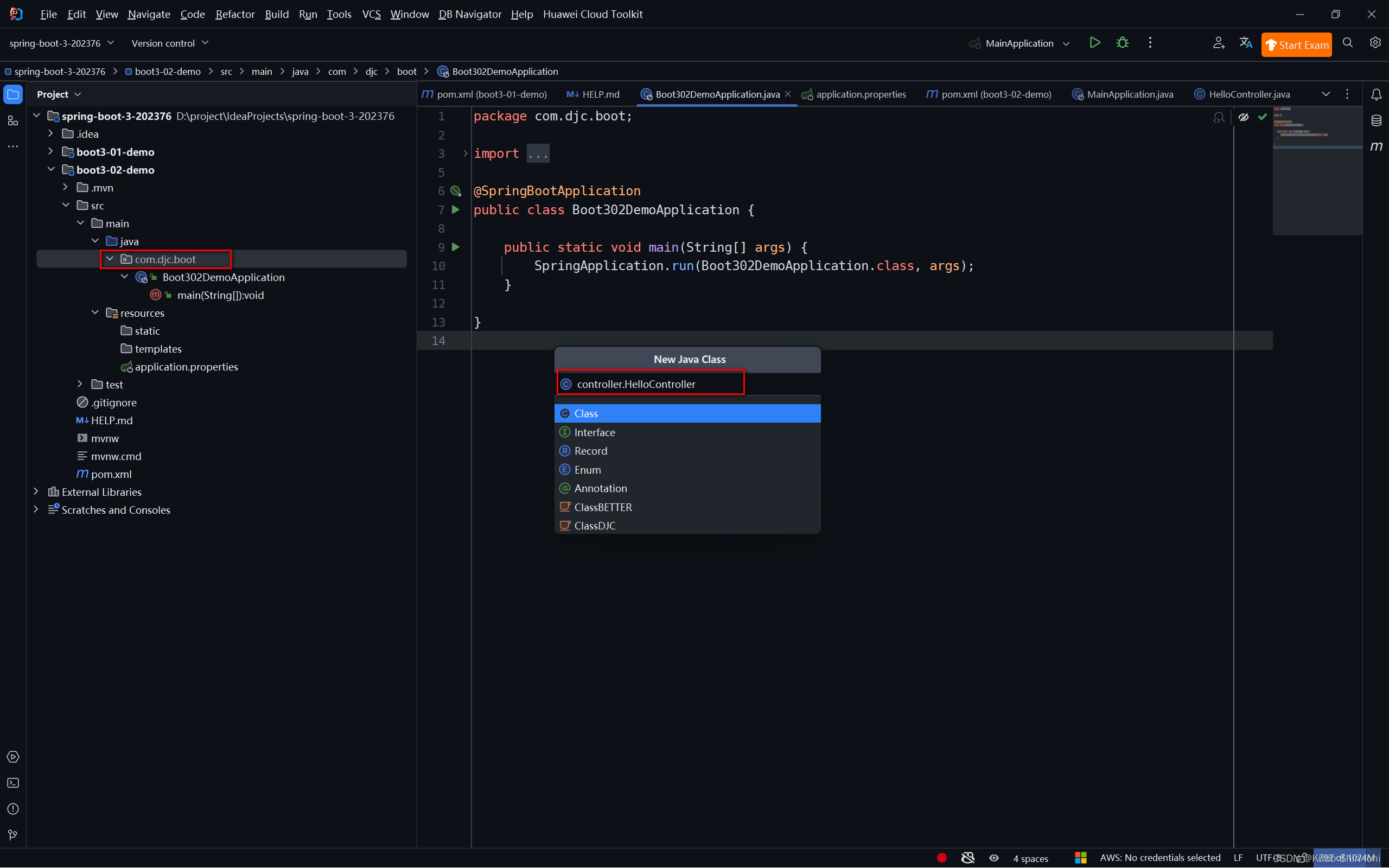This screenshot has width=1389, height=868.
Task: Switch to HELP.md tab
Action: [x=596, y=94]
